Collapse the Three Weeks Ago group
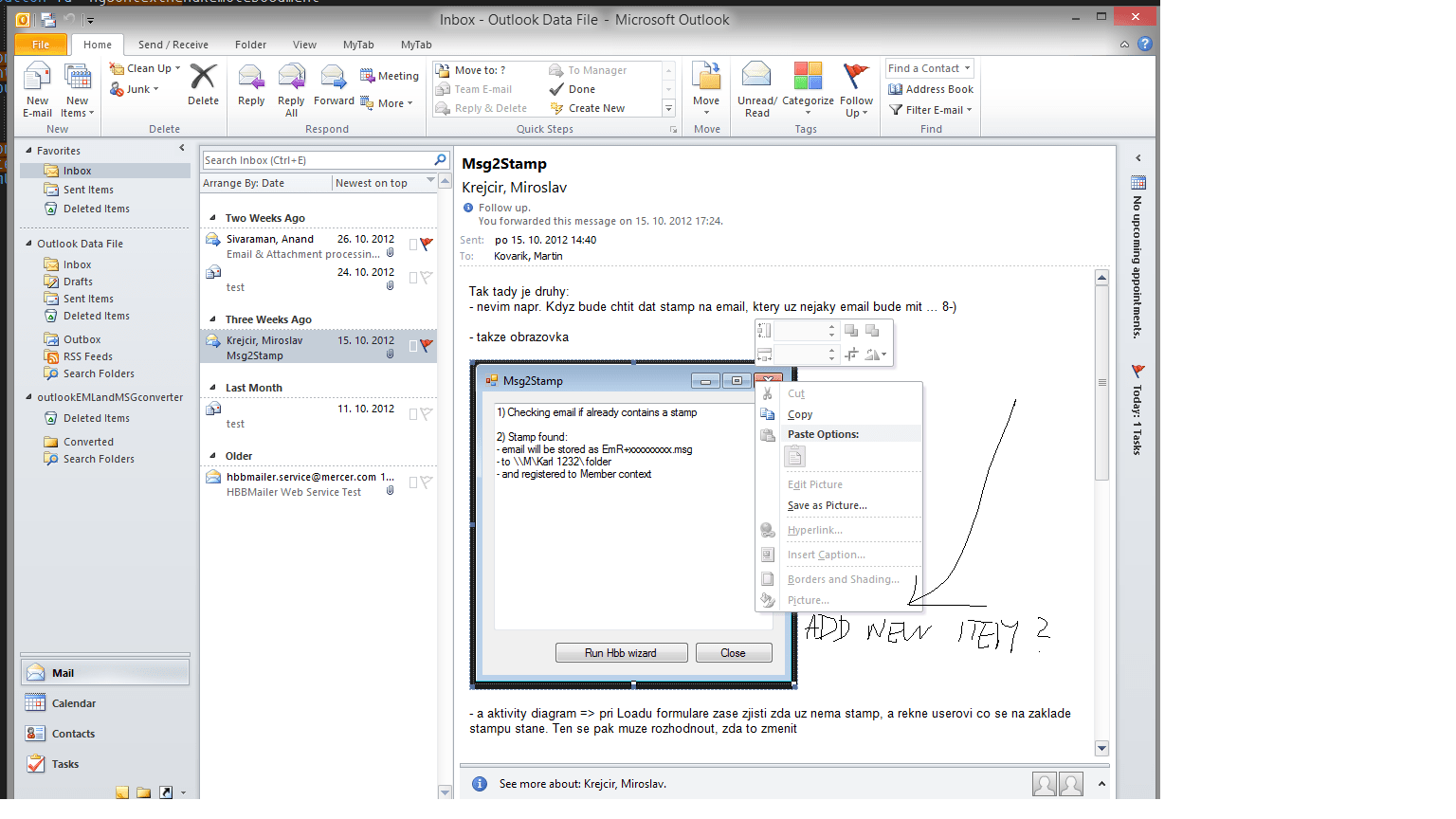The width and height of the screenshot is (1456, 819). coord(212,319)
